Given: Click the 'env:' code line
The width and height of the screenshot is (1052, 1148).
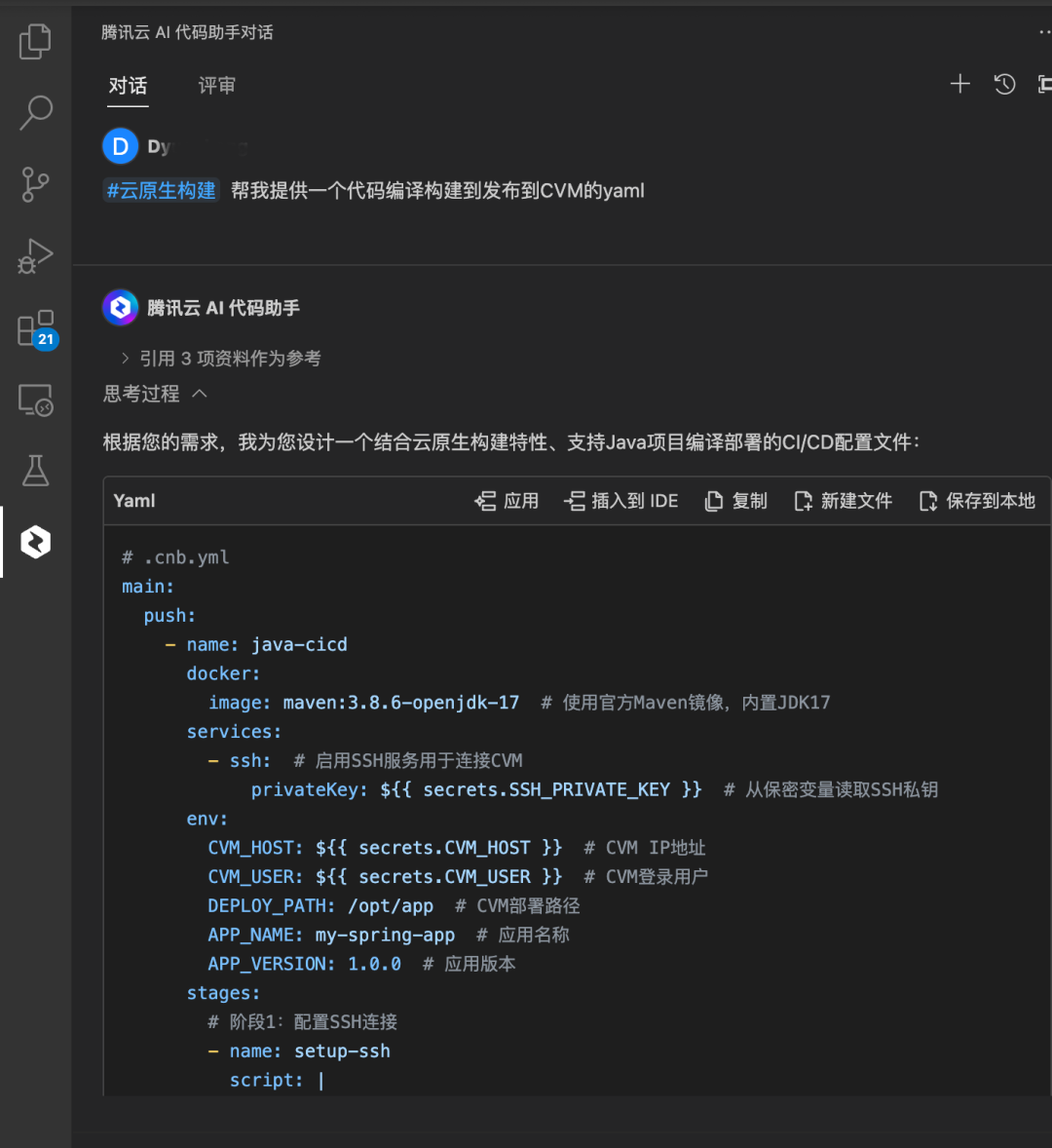Looking at the screenshot, I should (207, 819).
